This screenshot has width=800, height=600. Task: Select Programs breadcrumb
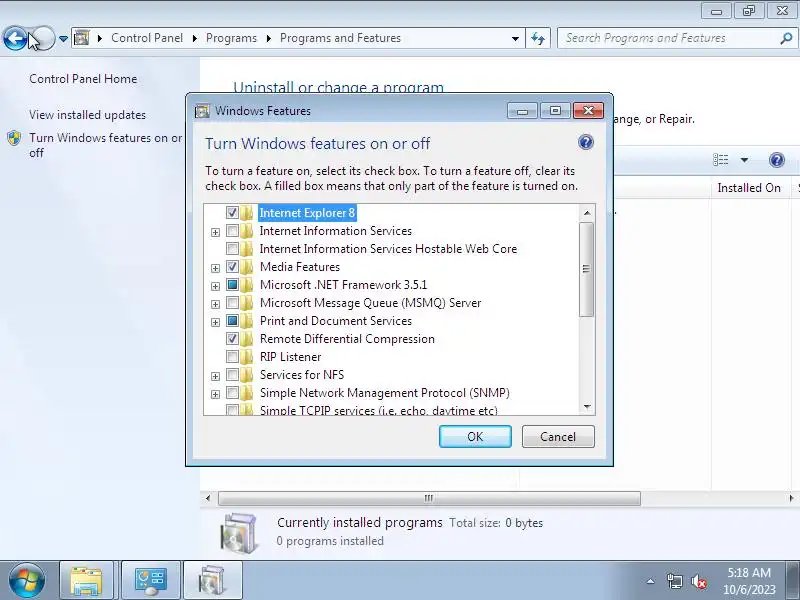(231, 38)
